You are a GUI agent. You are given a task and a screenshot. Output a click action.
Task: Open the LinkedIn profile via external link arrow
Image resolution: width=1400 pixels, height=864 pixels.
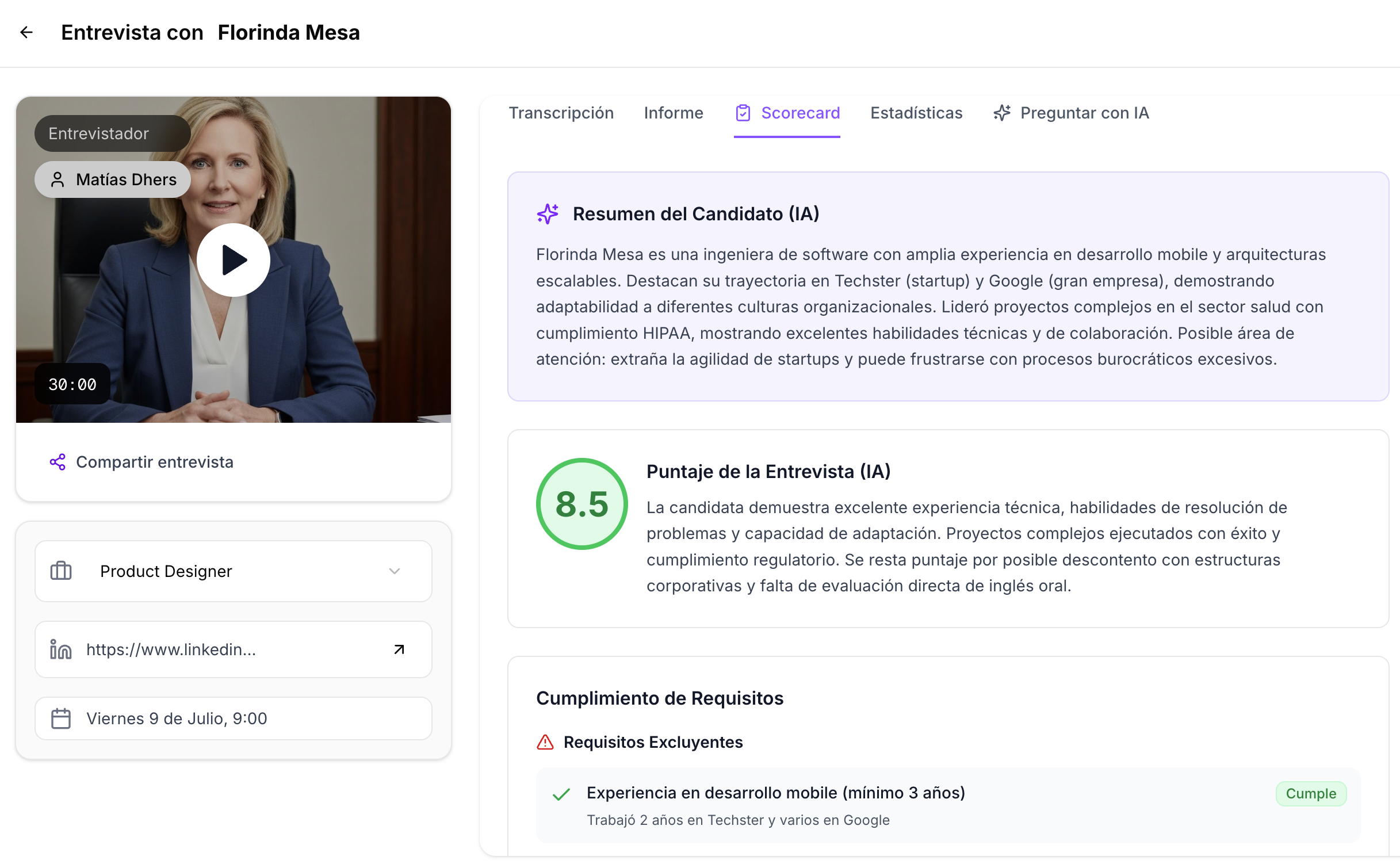398,649
